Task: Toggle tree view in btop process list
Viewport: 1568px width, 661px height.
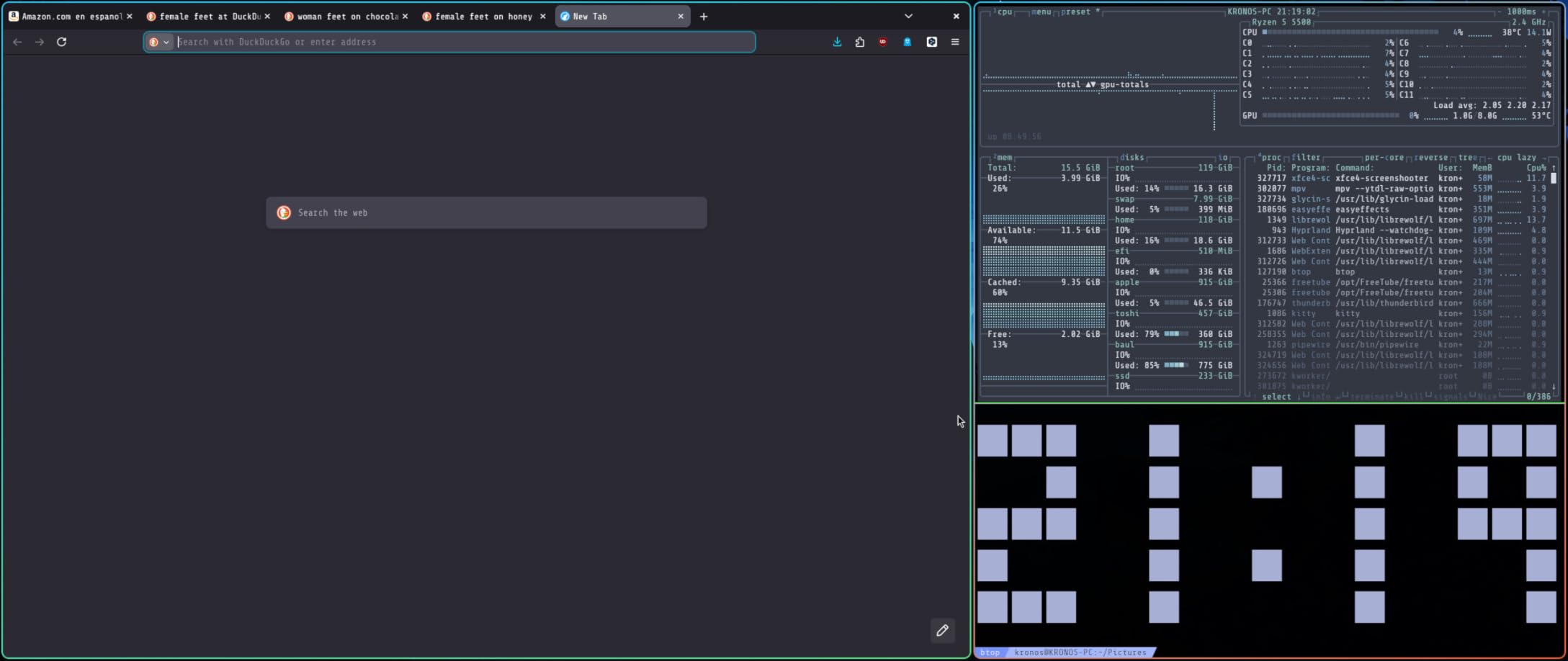Action: click(1466, 157)
